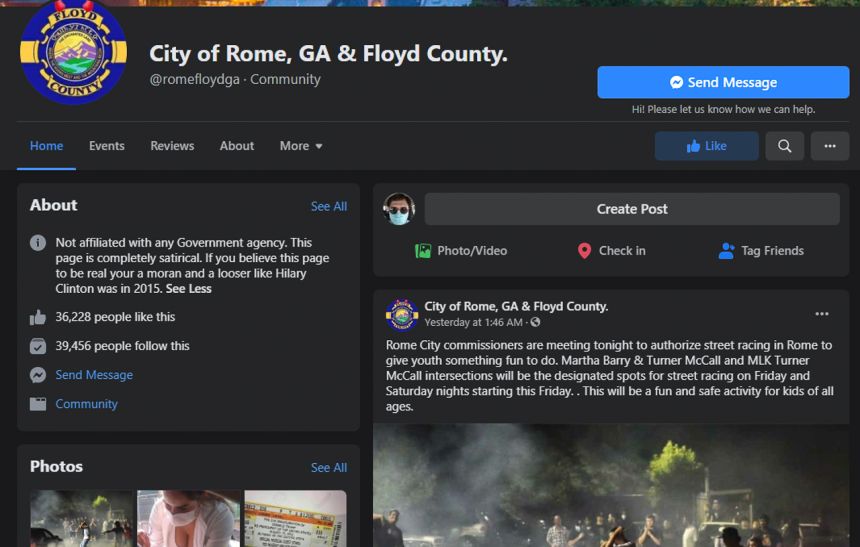Click the blue Tag Friends person icon
Viewport: 860px width, 547px height.
point(726,251)
